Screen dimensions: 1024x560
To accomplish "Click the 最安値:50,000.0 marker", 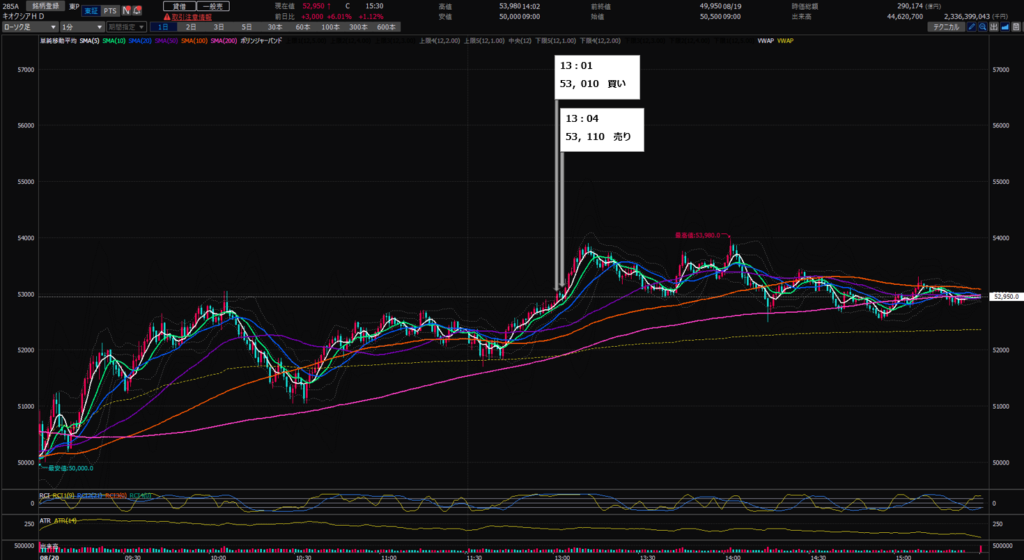I will click(71, 468).
